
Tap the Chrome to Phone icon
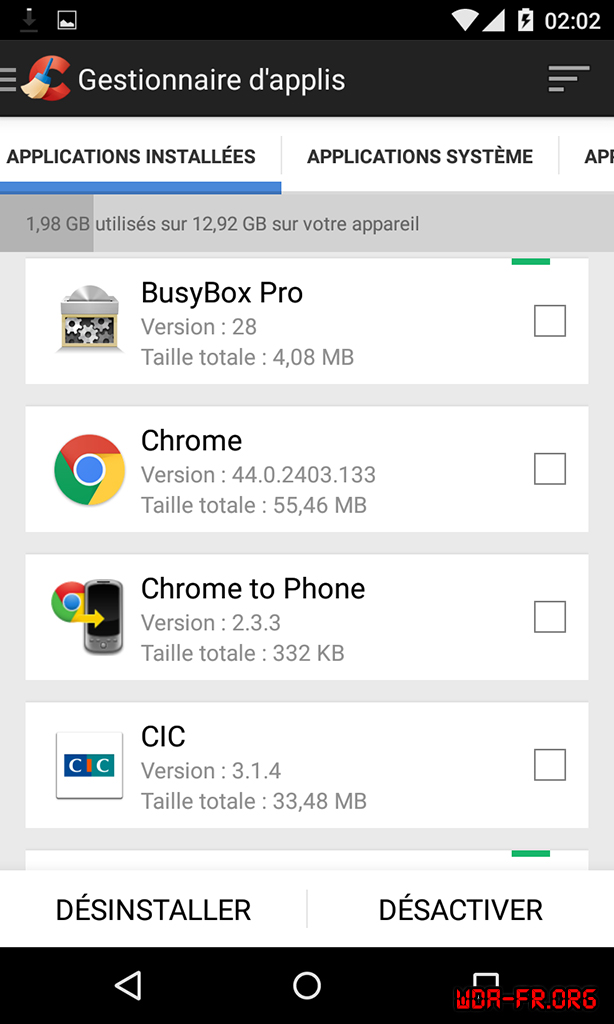pyautogui.click(x=88, y=617)
